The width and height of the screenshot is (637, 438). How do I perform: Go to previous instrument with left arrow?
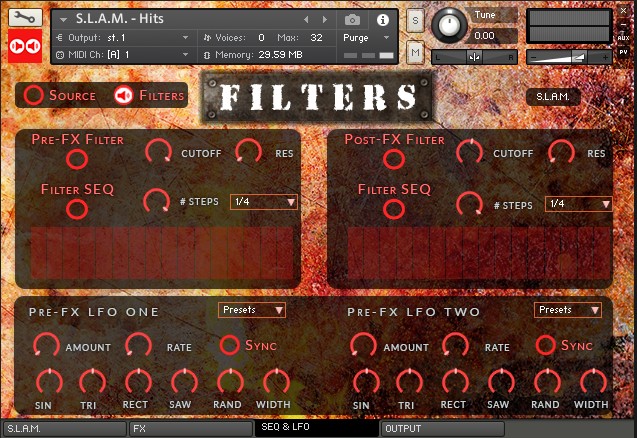306,20
